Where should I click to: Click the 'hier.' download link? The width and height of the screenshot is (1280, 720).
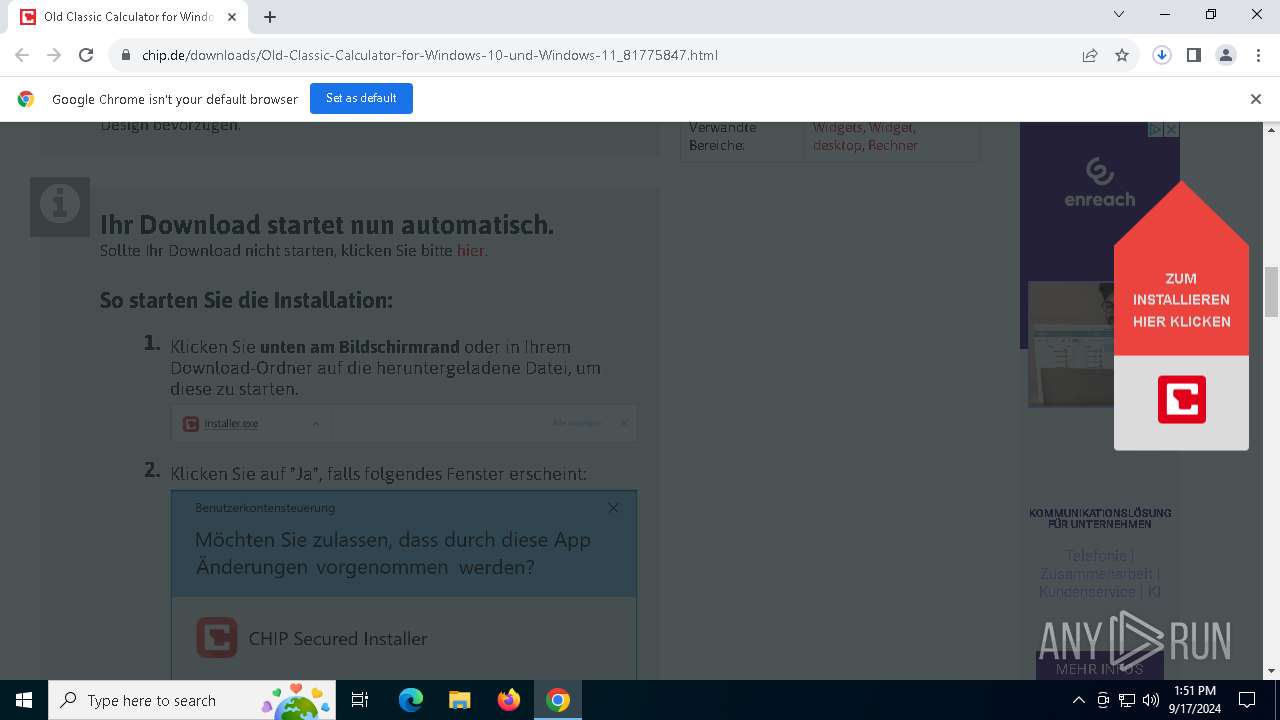pos(472,251)
